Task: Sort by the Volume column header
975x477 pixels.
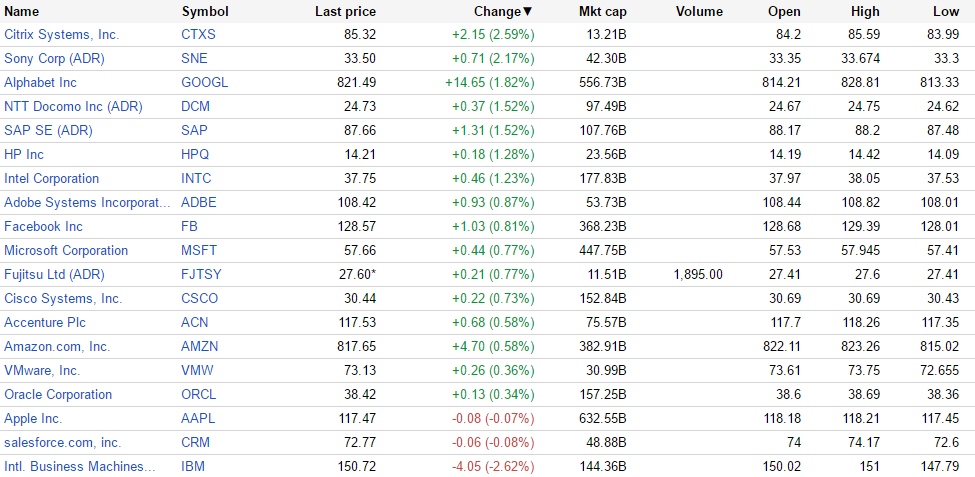Action: pyautogui.click(x=698, y=11)
